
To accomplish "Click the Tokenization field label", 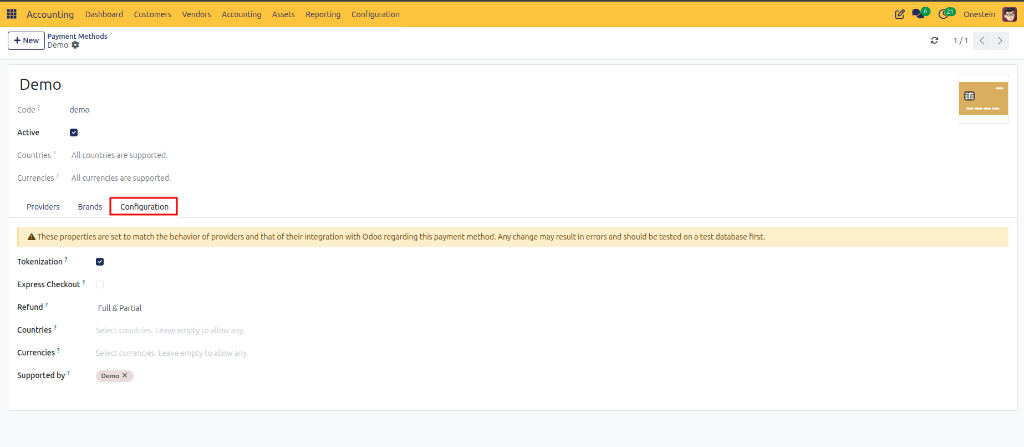I will point(40,261).
